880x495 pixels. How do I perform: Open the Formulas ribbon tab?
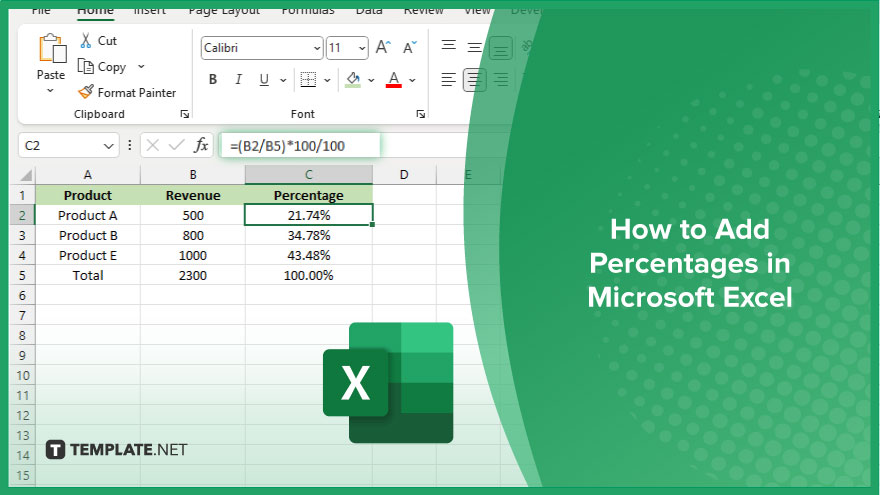pos(308,10)
